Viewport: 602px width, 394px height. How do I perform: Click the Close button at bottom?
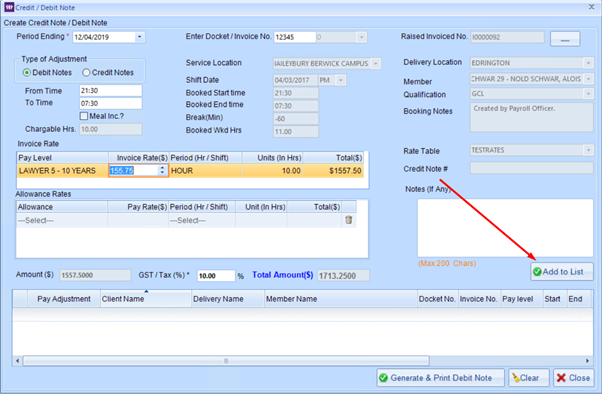(x=574, y=378)
